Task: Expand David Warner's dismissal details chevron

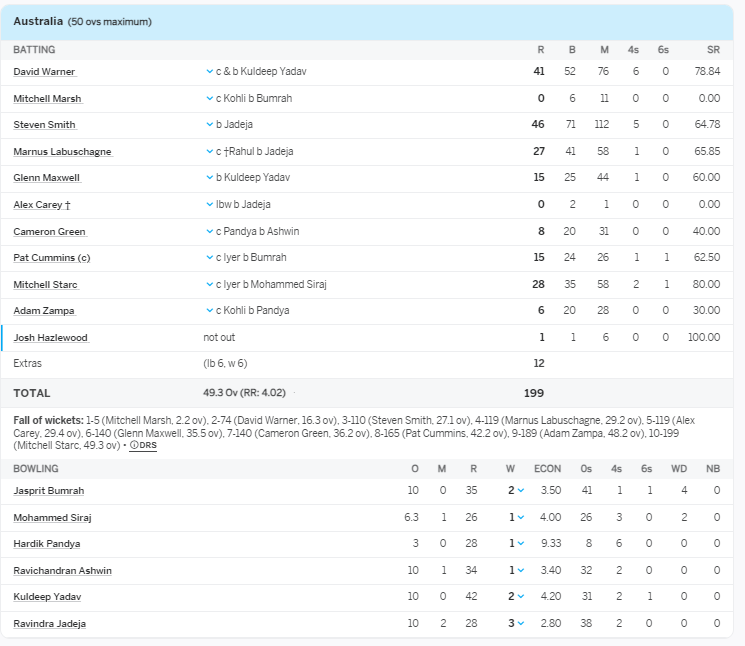Action: [x=209, y=72]
